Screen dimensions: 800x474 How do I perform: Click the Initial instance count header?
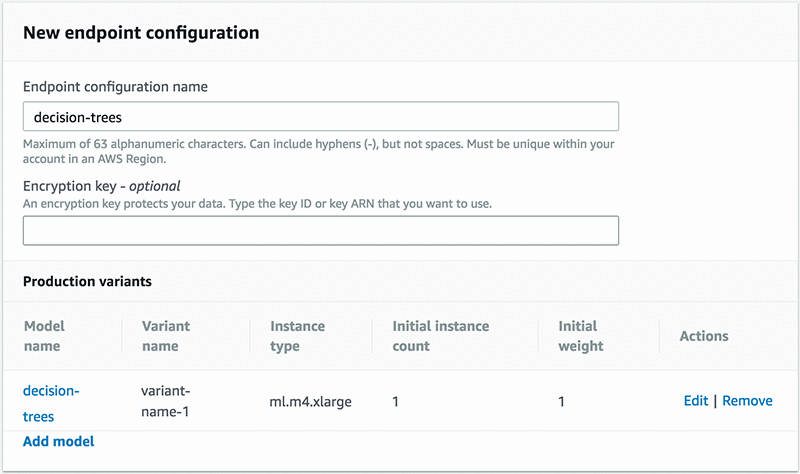pyautogui.click(x=440, y=336)
